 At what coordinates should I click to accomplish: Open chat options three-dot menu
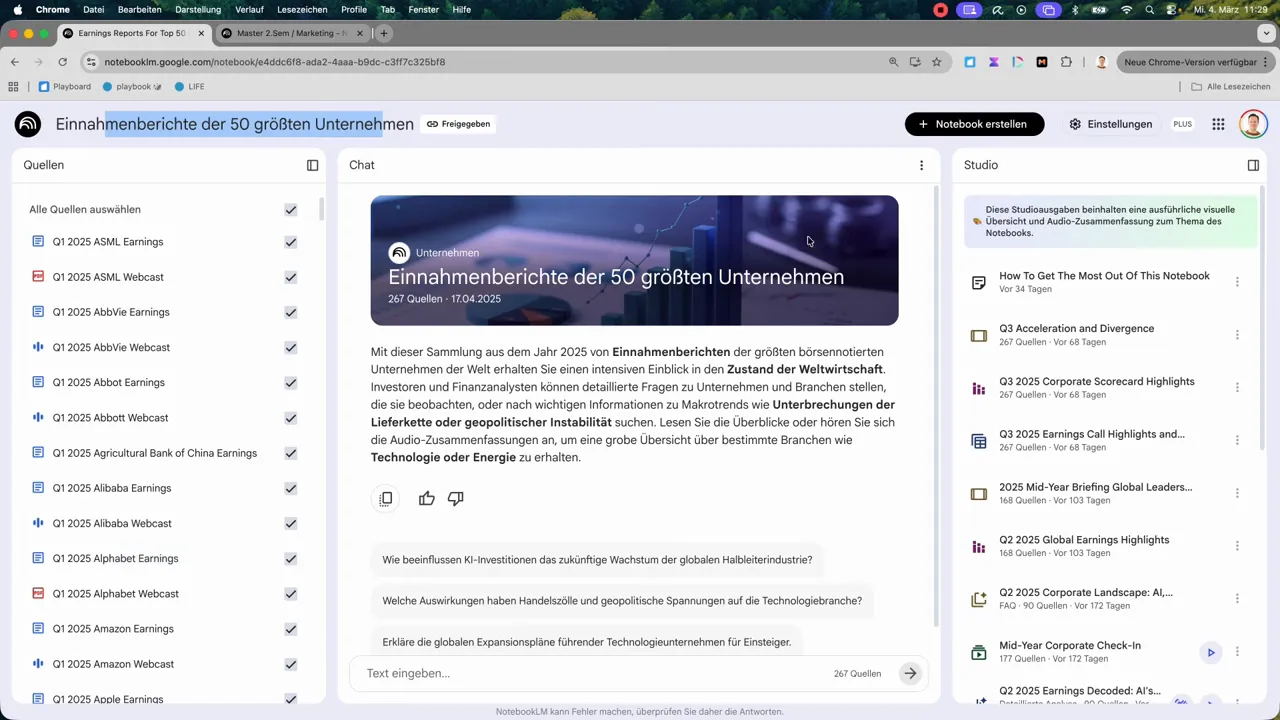(921, 165)
